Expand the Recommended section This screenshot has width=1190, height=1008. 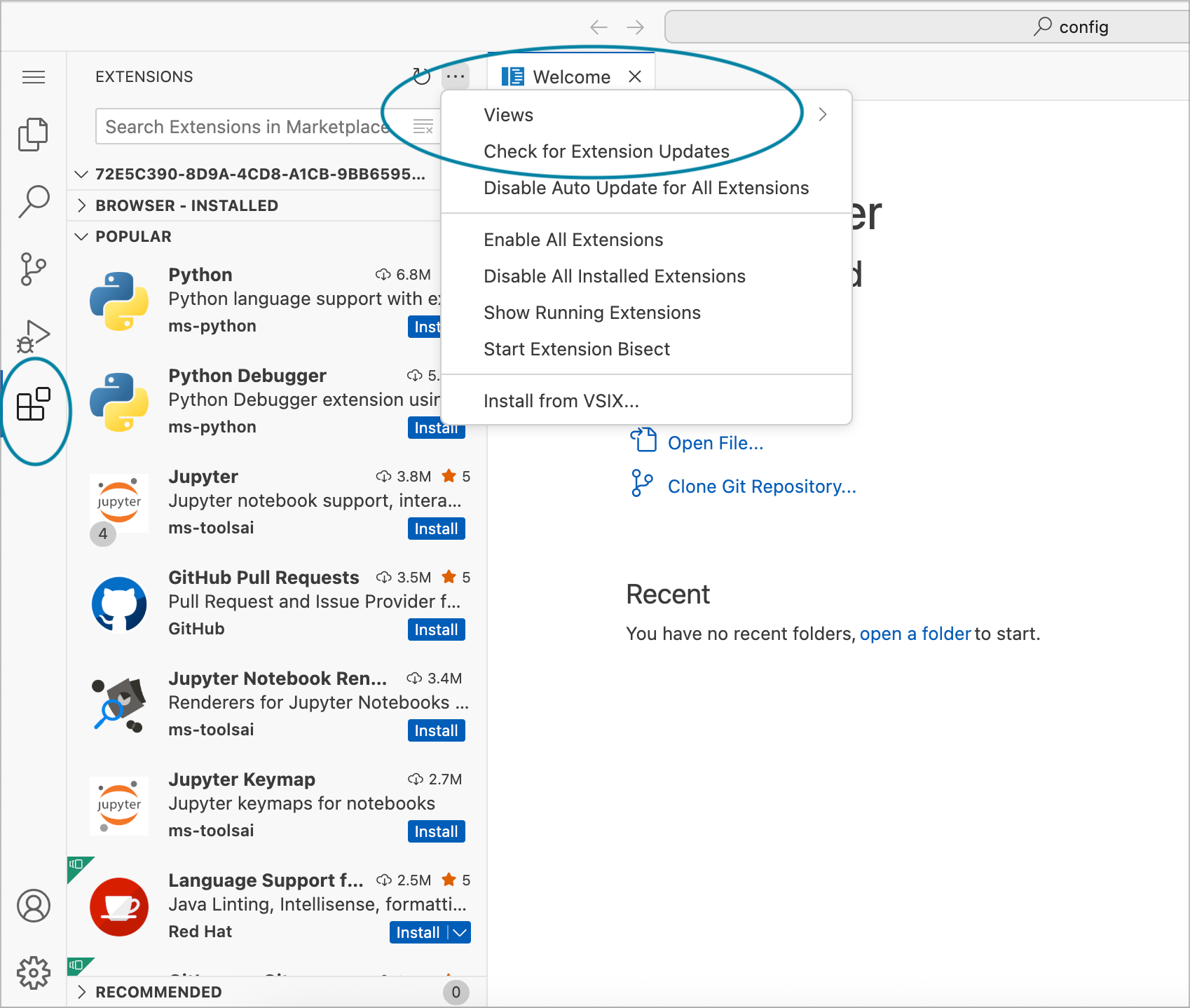81,991
